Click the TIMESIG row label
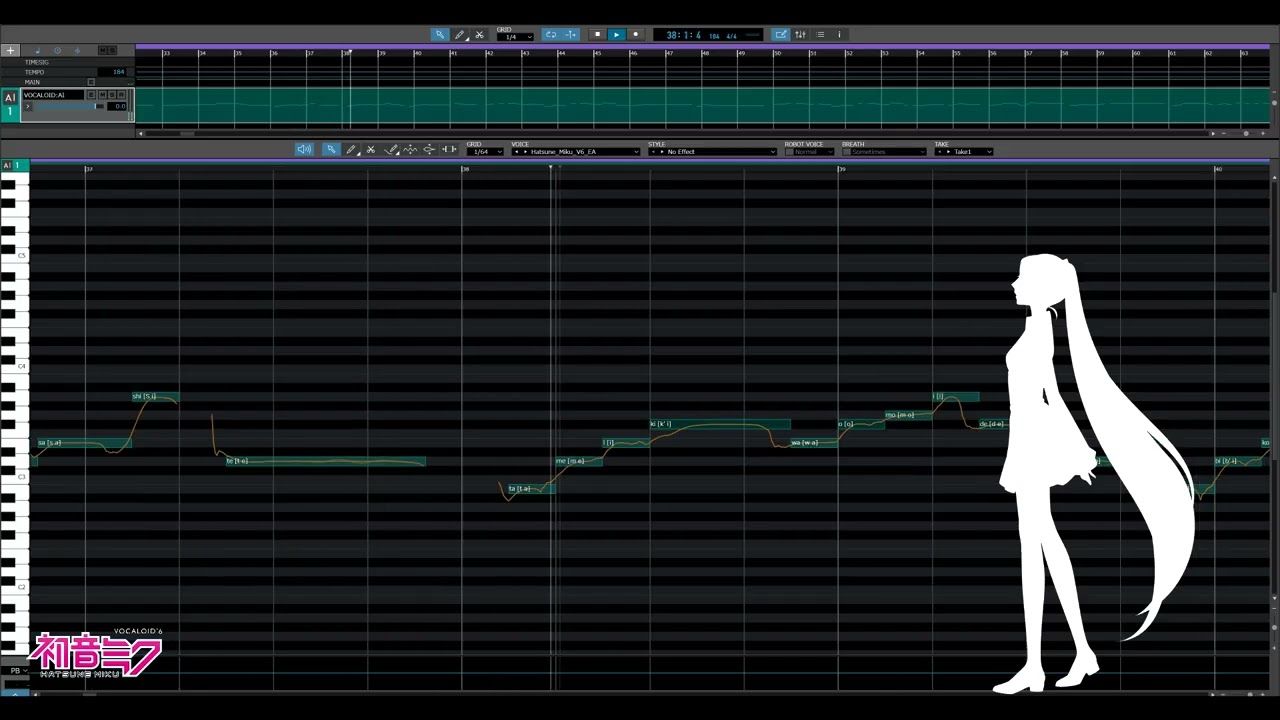The image size is (1280, 720). [36, 62]
